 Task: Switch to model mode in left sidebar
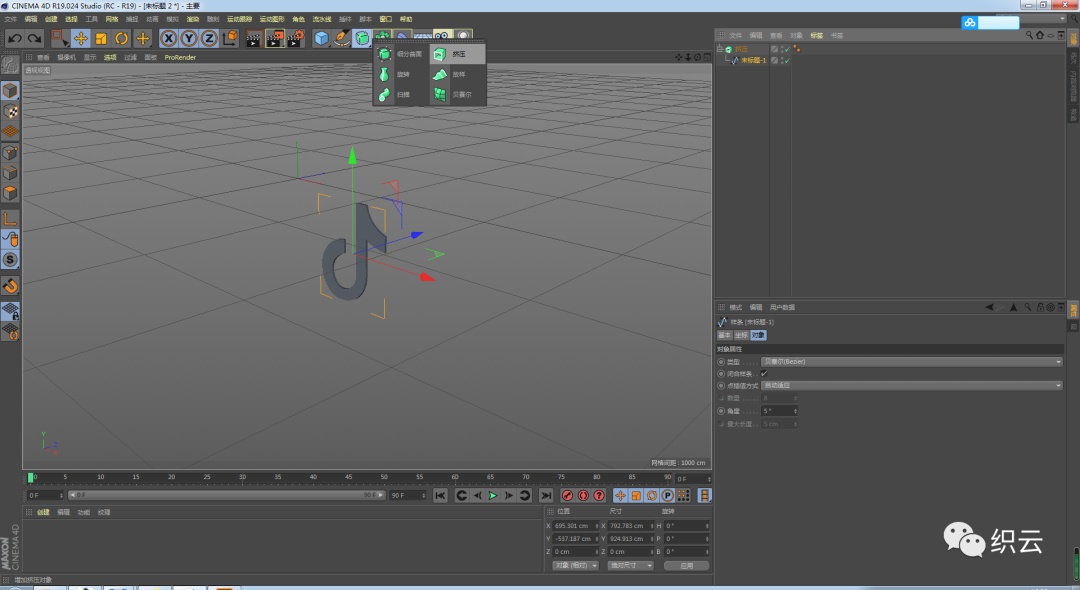10,90
